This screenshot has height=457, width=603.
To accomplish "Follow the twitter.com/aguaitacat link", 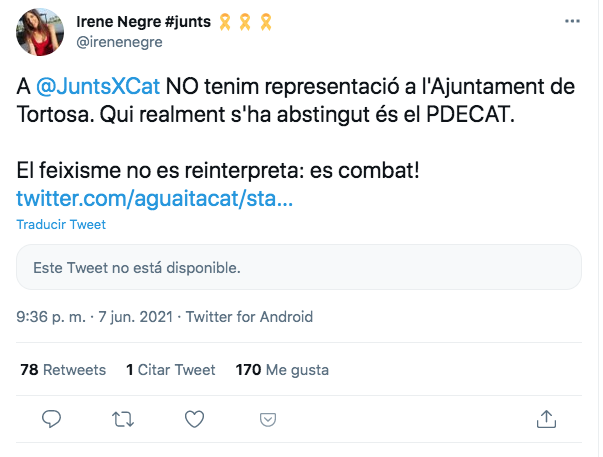I will pos(155,197).
